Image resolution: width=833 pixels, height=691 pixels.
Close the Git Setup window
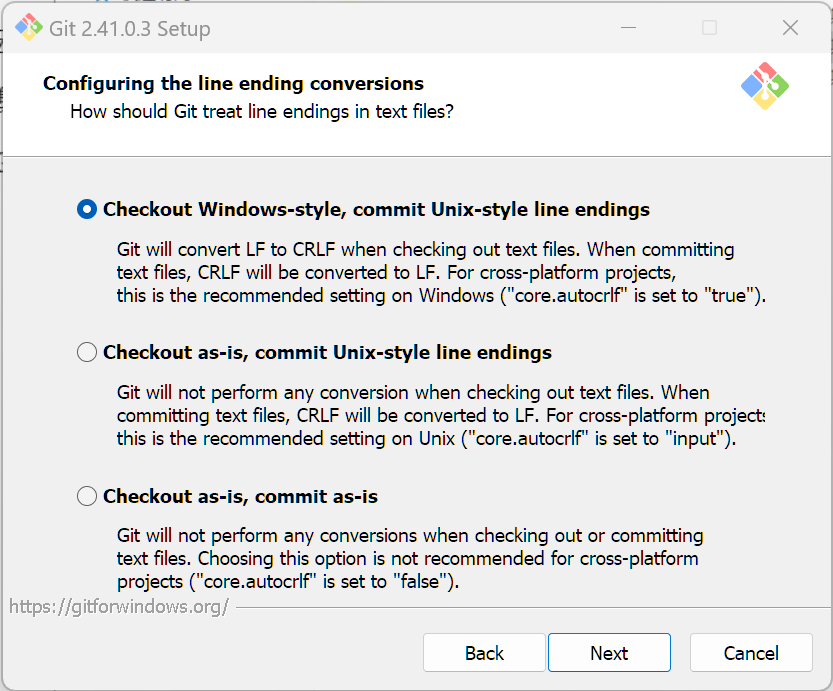(790, 28)
